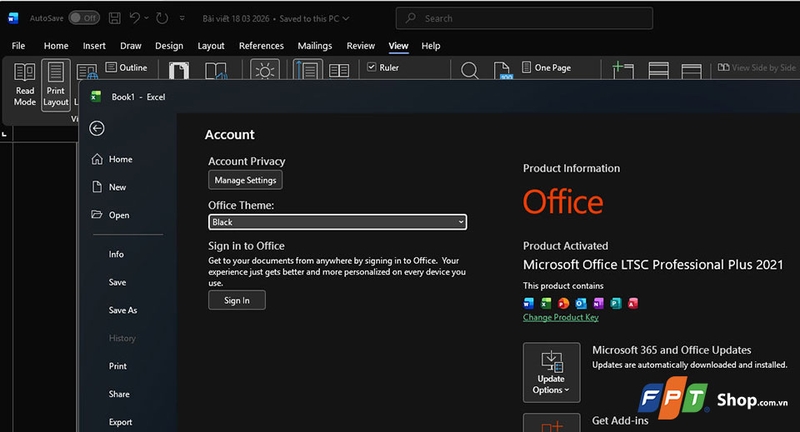Click the Word logo in title bar
Image resolution: width=800 pixels, height=432 pixels.
coord(13,18)
